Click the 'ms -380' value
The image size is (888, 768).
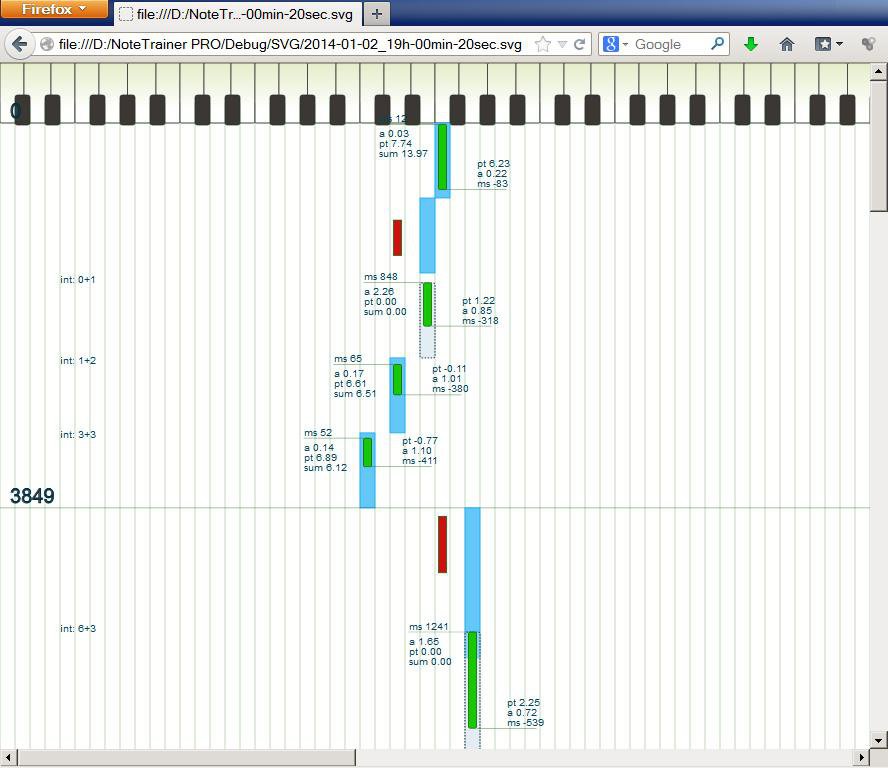pyautogui.click(x=450, y=389)
